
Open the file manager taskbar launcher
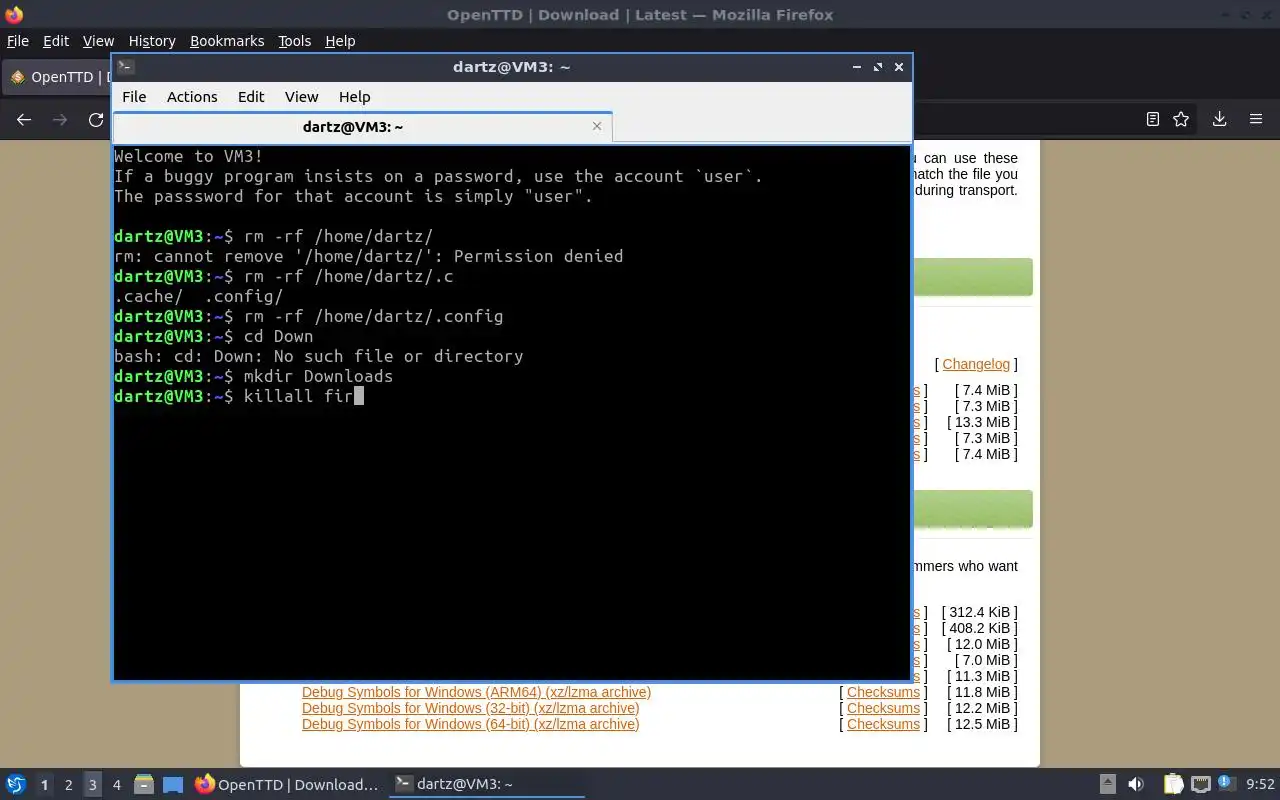coord(144,784)
